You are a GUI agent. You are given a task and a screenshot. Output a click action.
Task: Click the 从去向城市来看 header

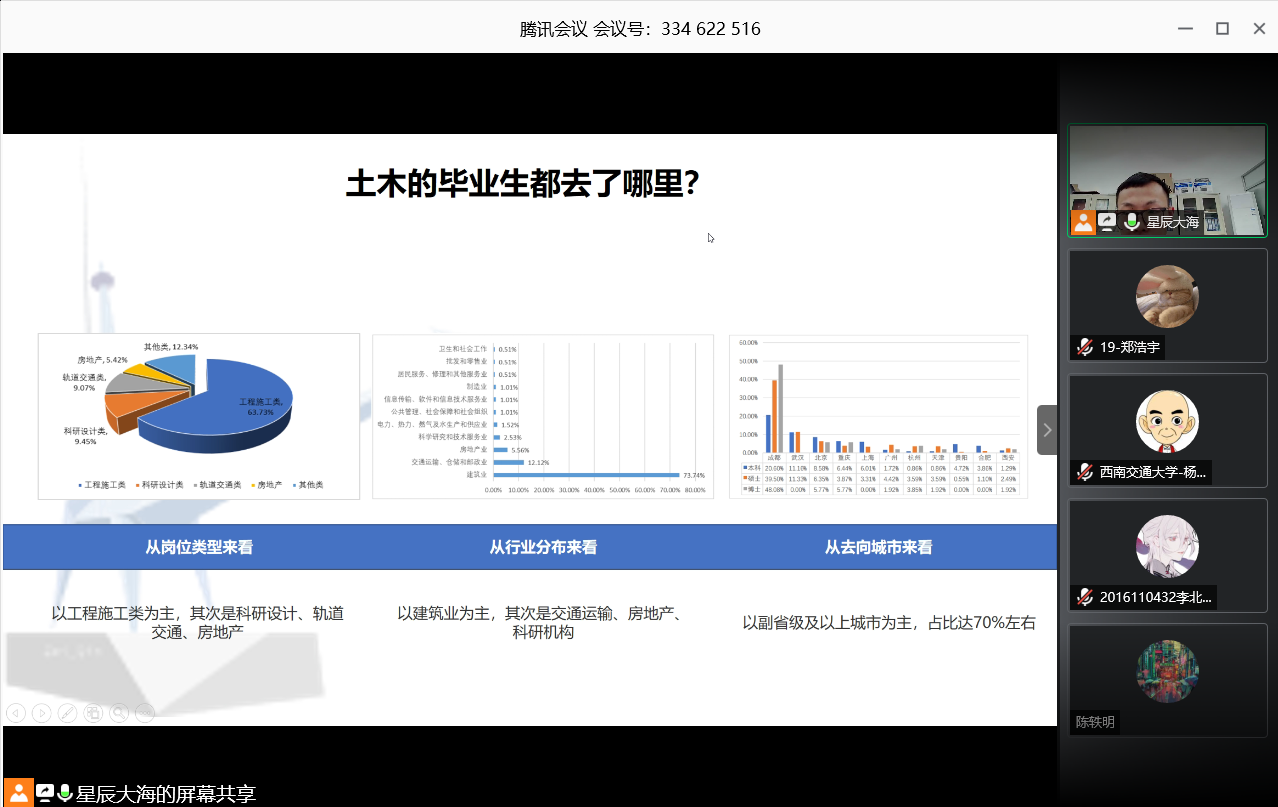coord(878,547)
